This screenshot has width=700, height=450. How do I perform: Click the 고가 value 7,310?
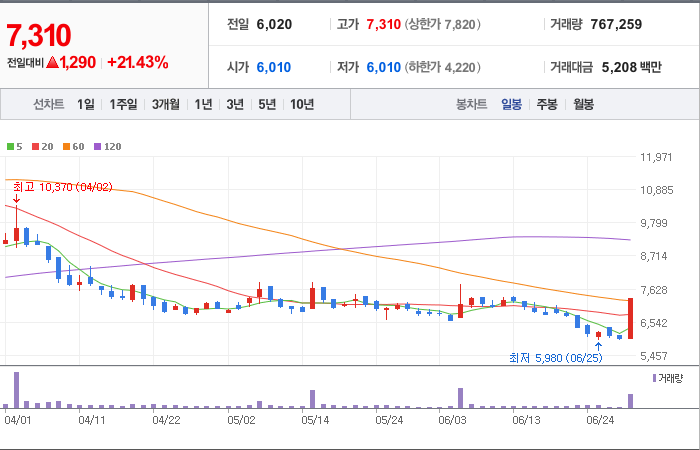pyautogui.click(x=383, y=24)
